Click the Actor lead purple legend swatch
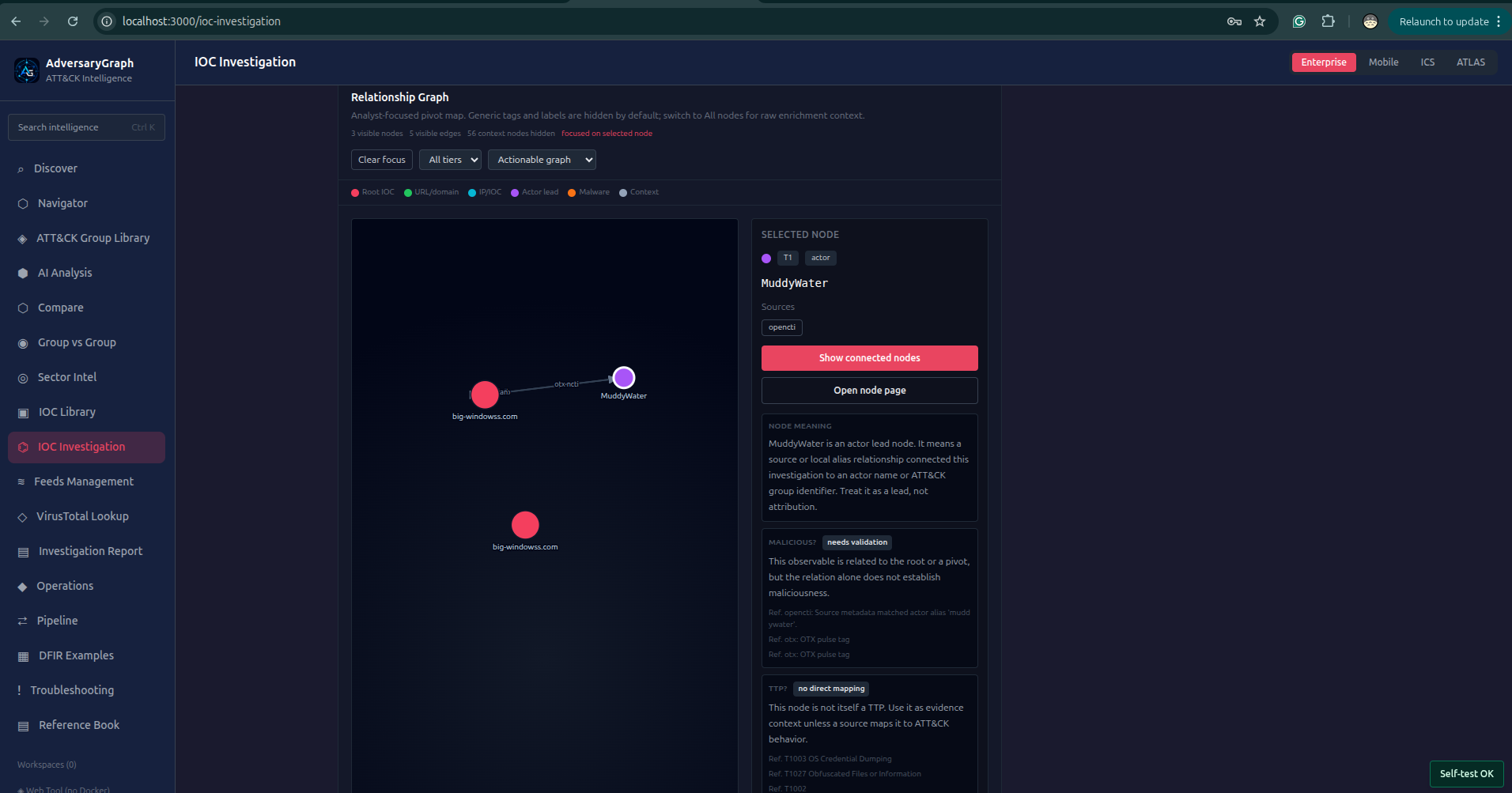Viewport: 1512px width, 793px height. [515, 193]
